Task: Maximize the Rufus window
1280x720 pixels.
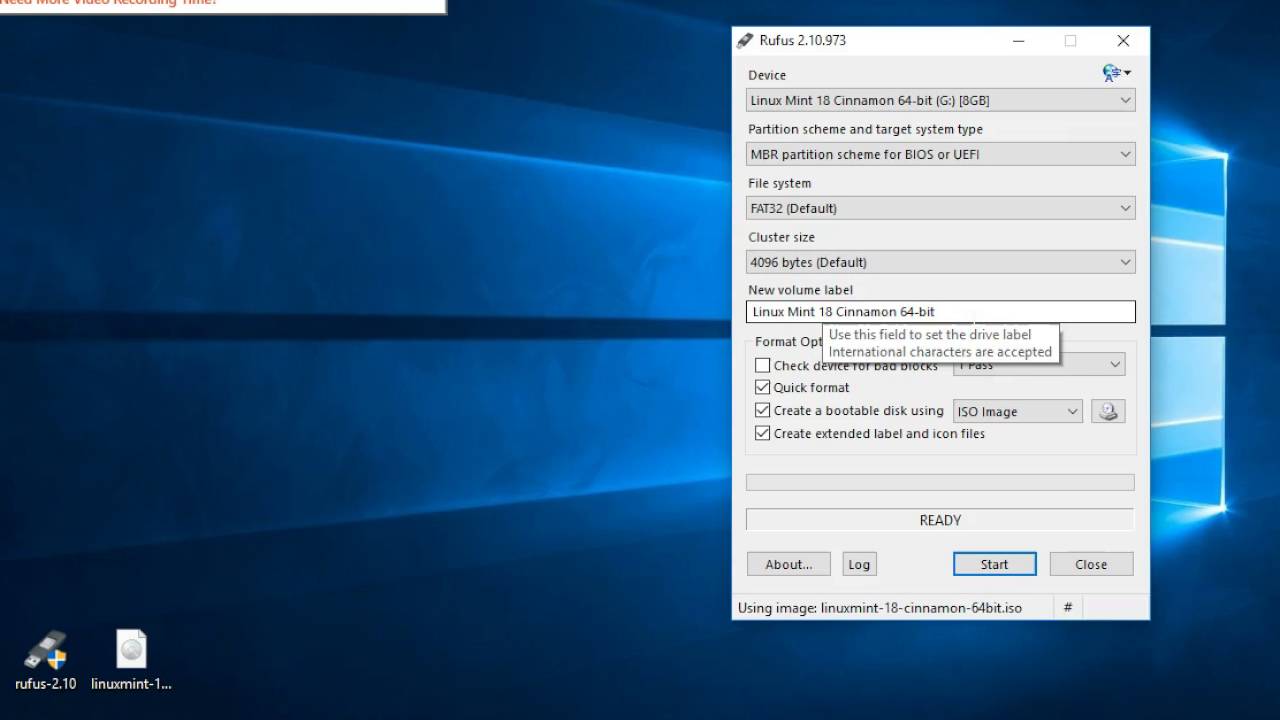Action: pos(1070,41)
